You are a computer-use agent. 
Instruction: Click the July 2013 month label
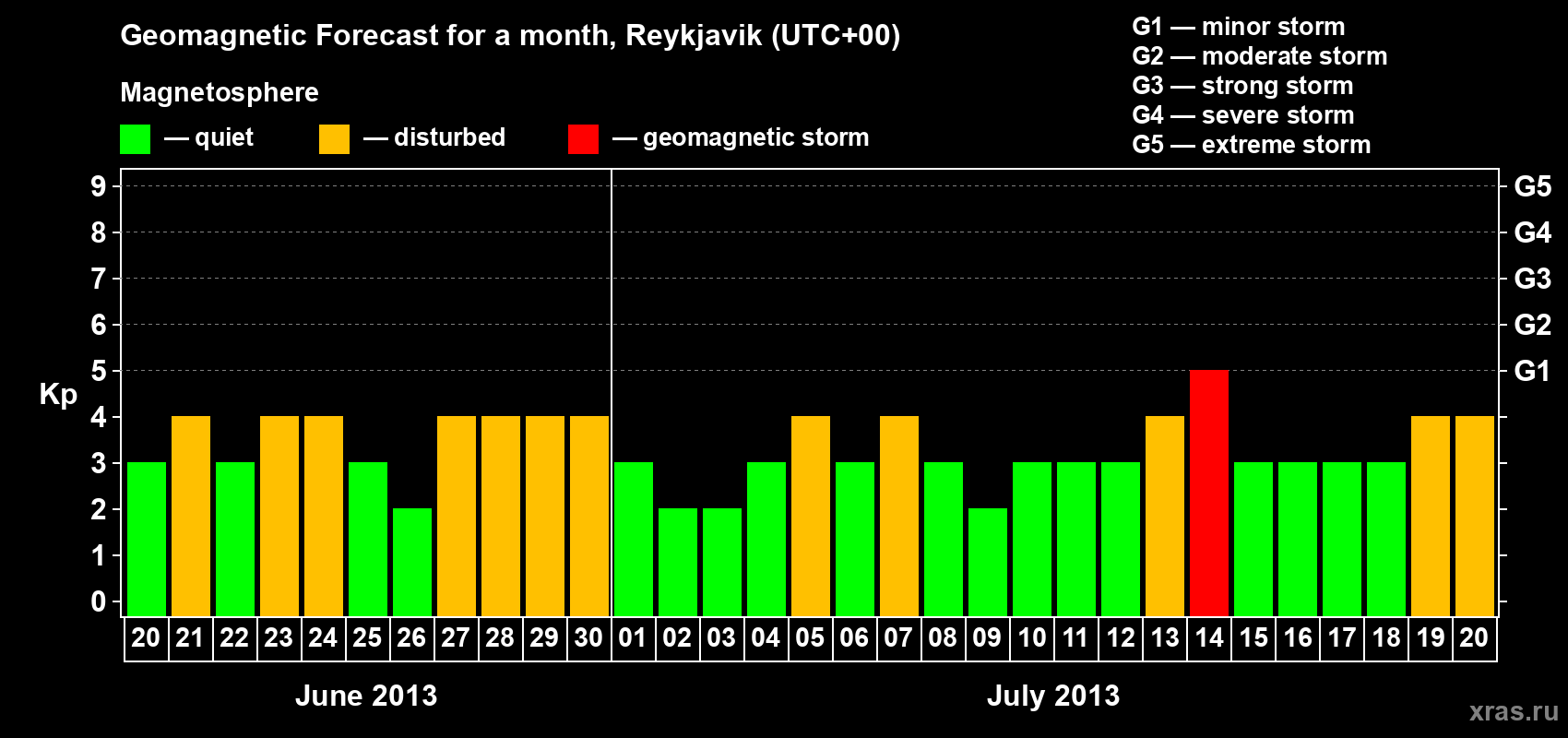tap(1053, 696)
